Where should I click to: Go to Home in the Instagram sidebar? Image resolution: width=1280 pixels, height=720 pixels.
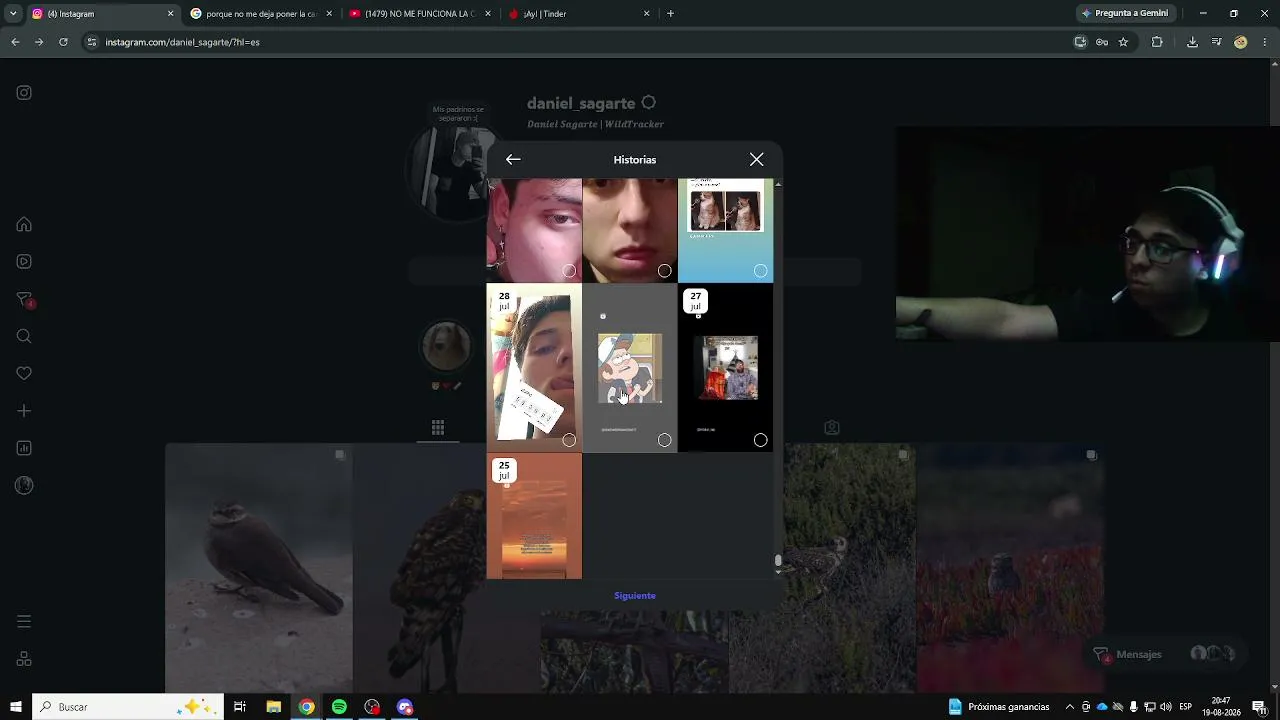click(x=24, y=224)
